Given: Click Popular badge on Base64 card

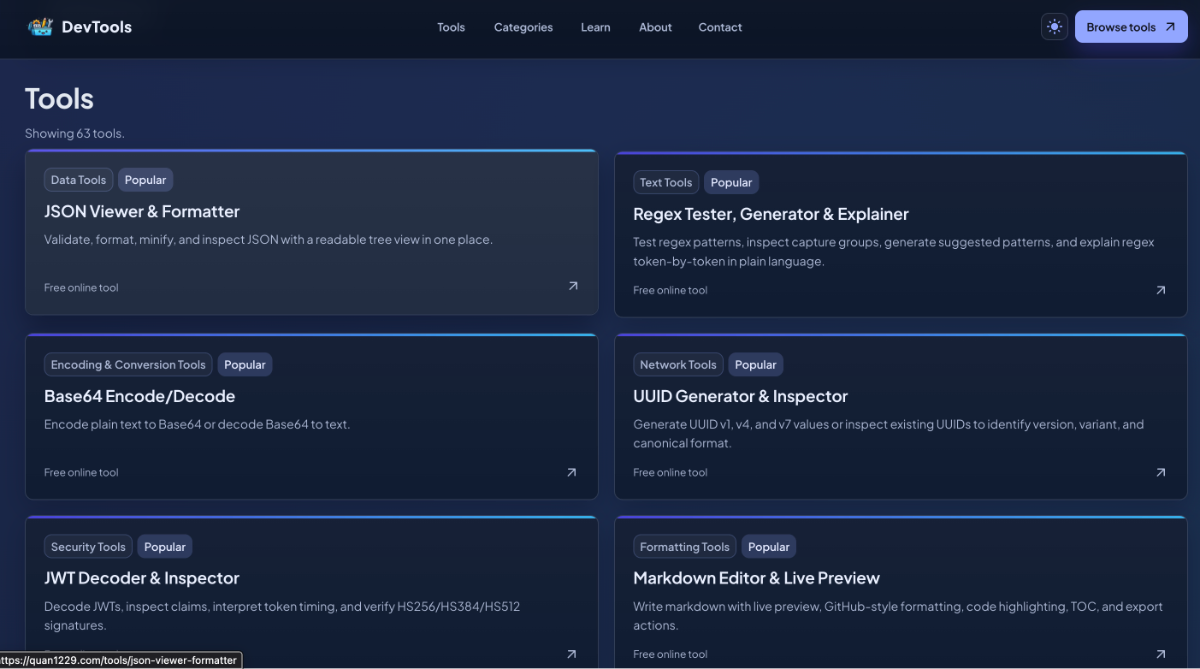Looking at the screenshot, I should [x=245, y=365].
